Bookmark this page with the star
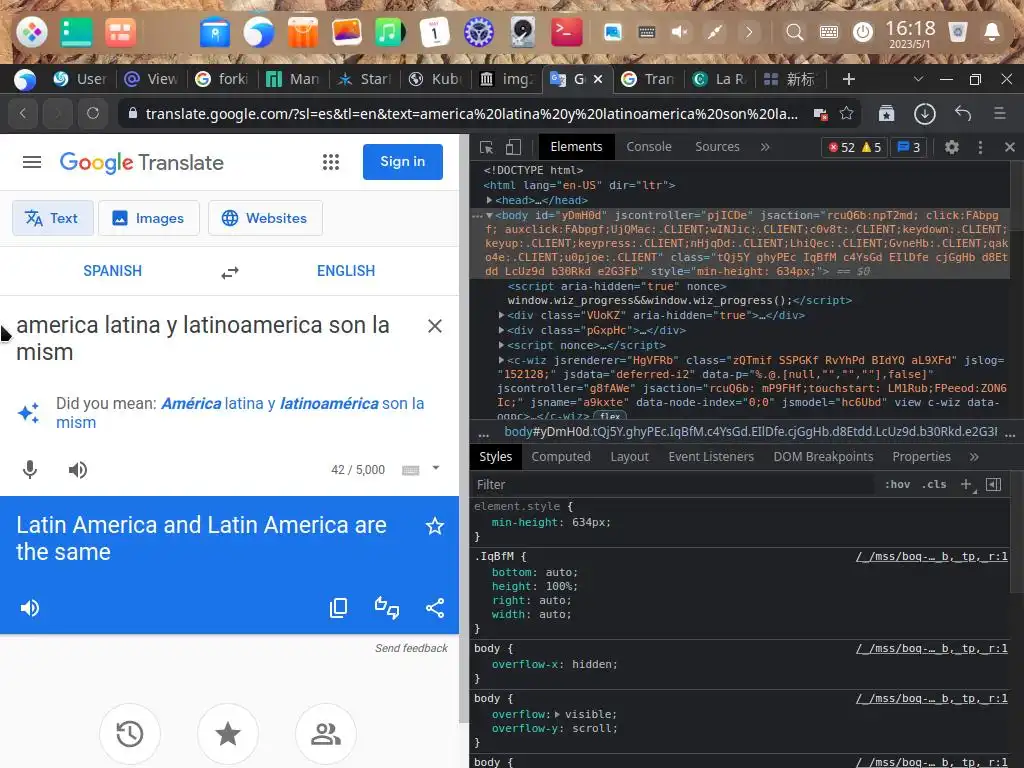The width and height of the screenshot is (1024, 768). tap(846, 113)
